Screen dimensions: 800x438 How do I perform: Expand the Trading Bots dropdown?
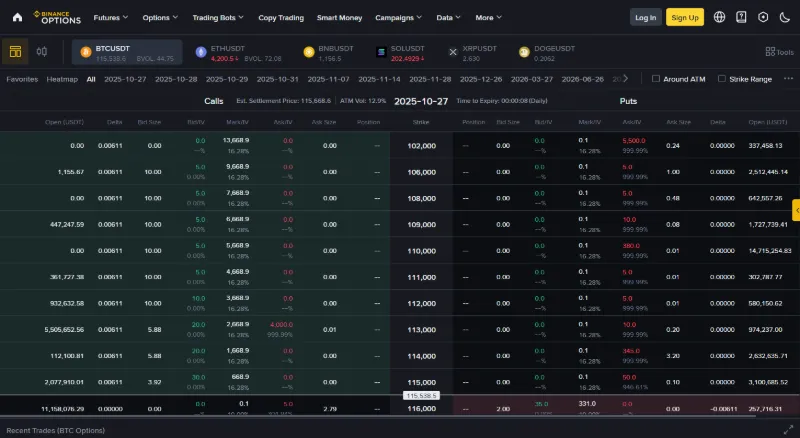(x=218, y=17)
